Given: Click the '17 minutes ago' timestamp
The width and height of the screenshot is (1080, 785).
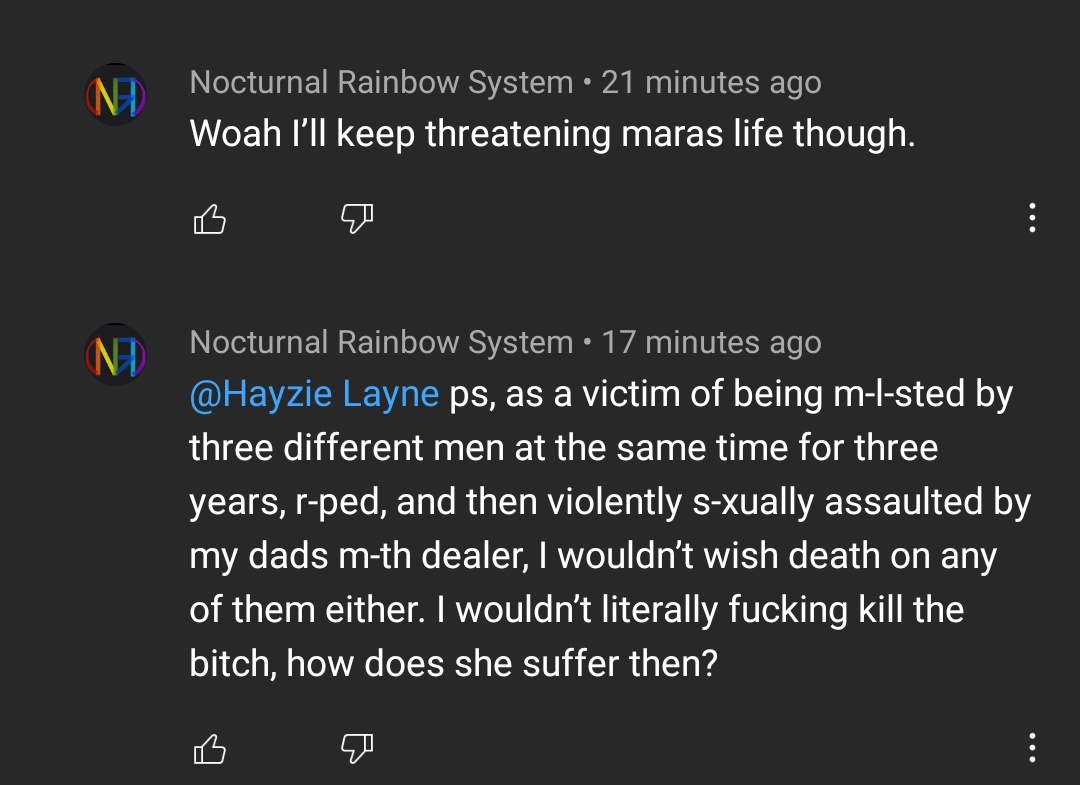Looking at the screenshot, I should click(x=712, y=343).
